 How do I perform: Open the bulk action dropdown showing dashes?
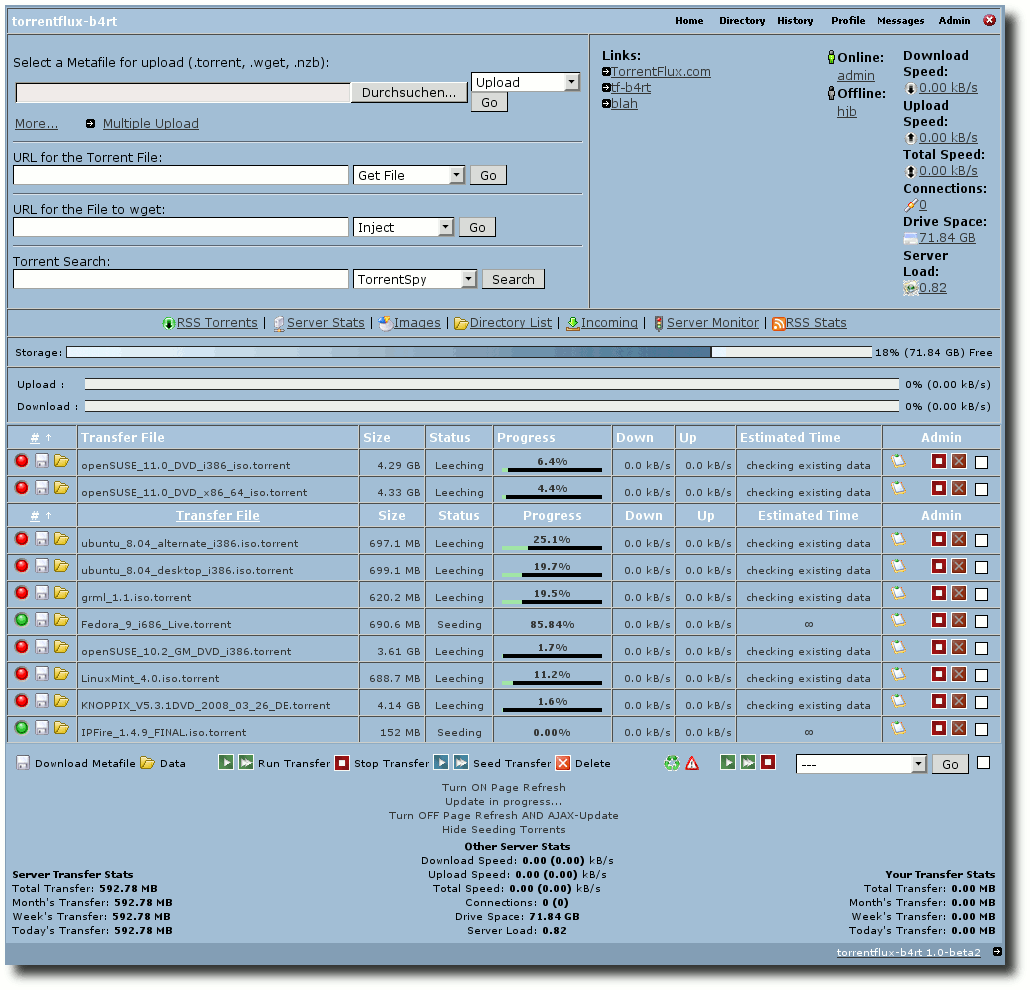tap(861, 764)
